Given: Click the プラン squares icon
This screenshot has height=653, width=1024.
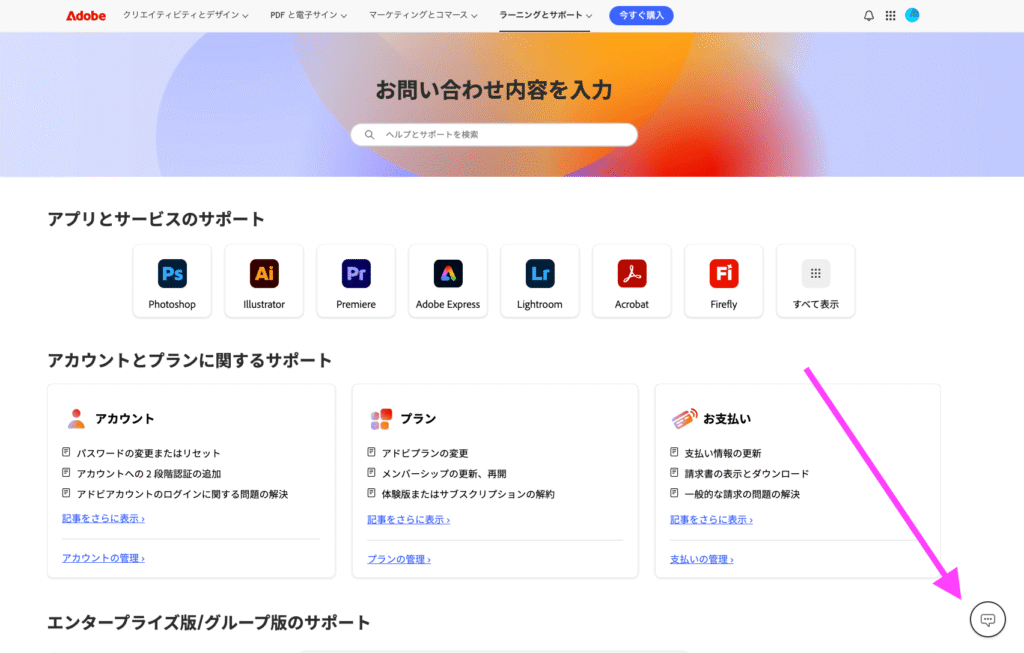Looking at the screenshot, I should [381, 419].
